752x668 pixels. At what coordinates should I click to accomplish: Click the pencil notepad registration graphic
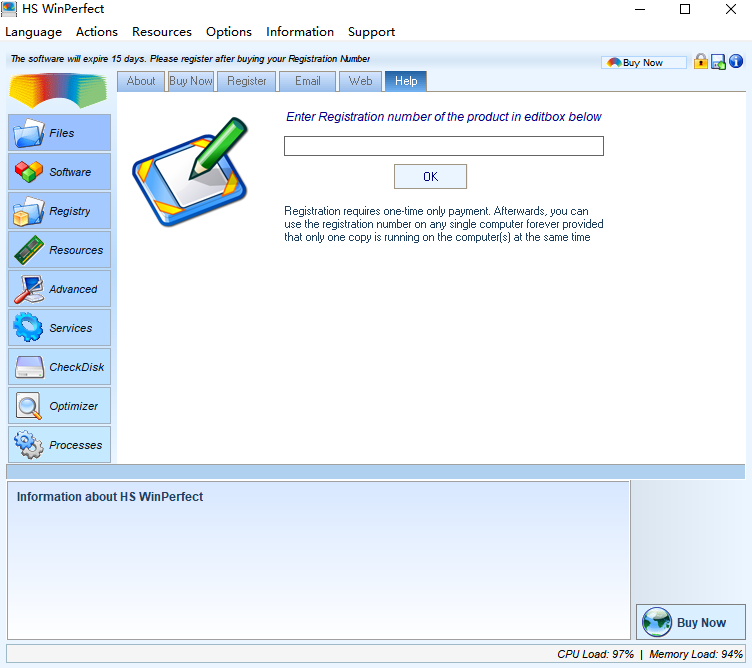click(190, 171)
